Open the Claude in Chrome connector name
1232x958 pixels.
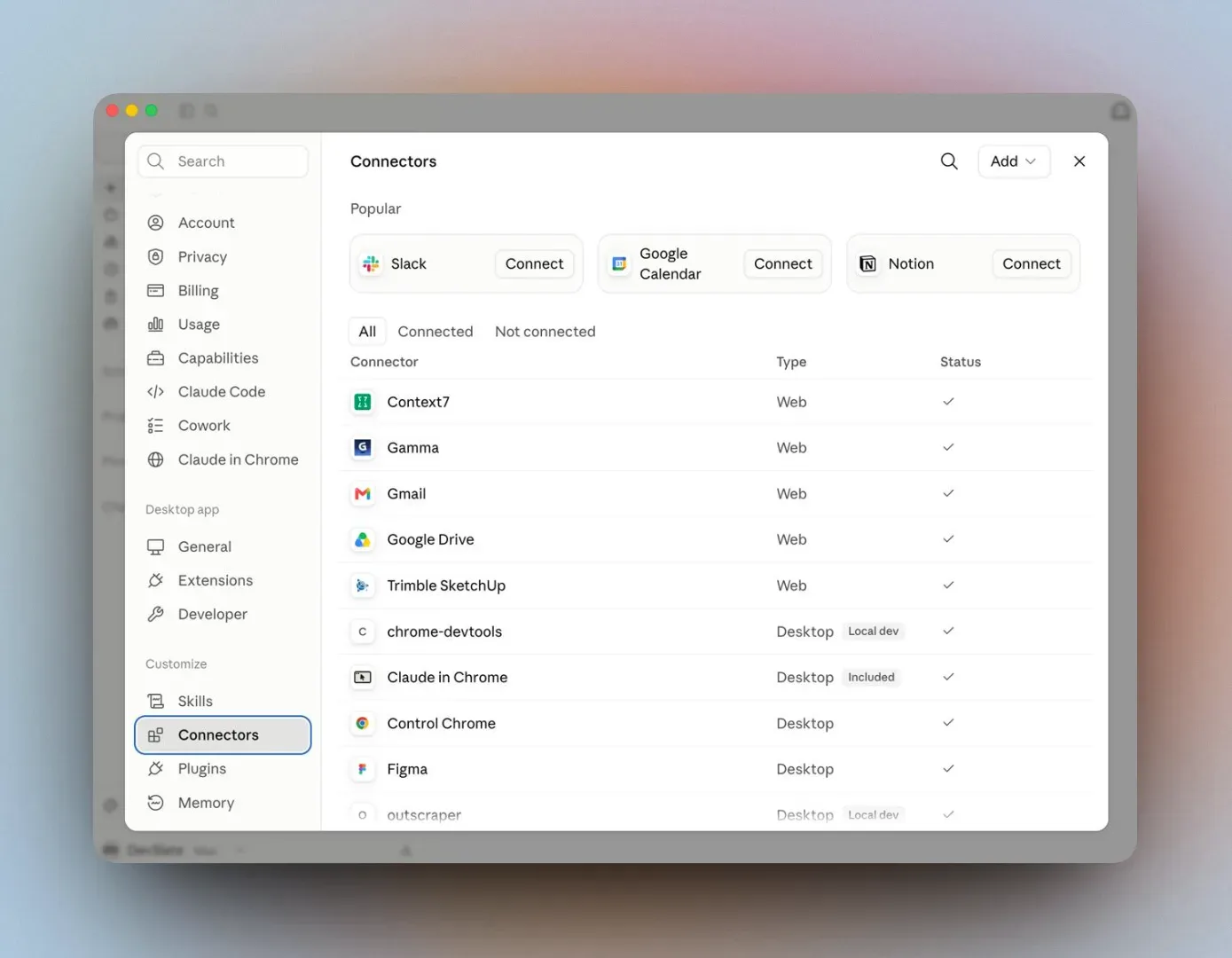(448, 678)
